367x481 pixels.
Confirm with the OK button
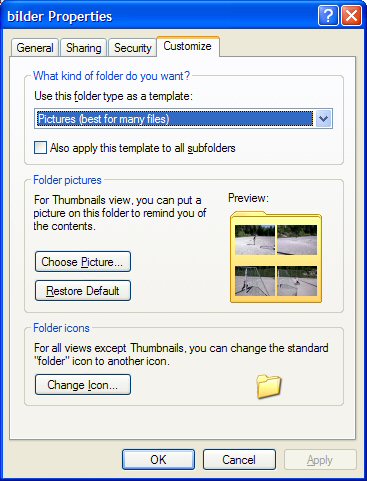click(158, 460)
